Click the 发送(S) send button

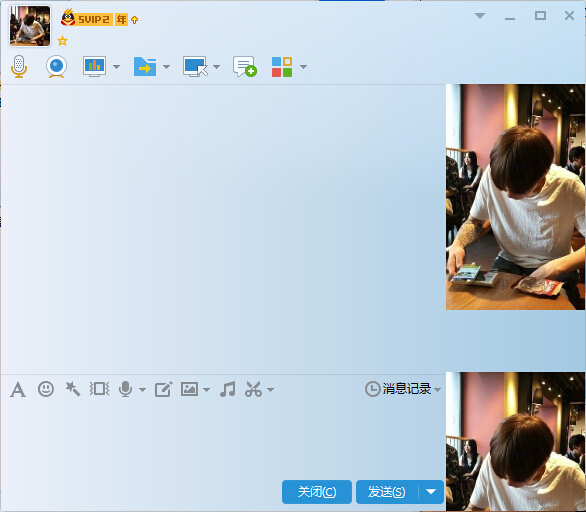pos(387,491)
